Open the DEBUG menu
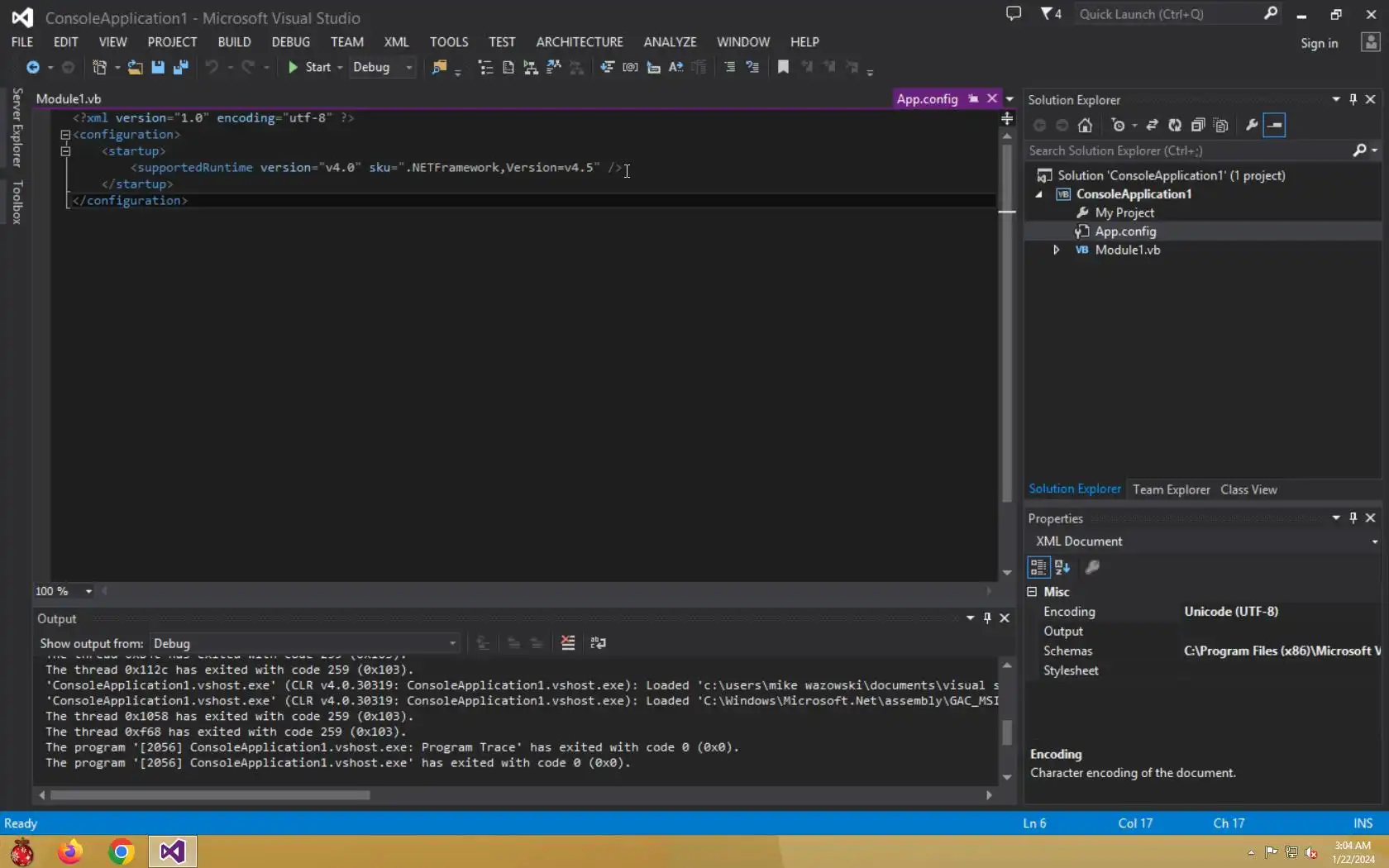The width and height of the screenshot is (1389, 868). 291,42
